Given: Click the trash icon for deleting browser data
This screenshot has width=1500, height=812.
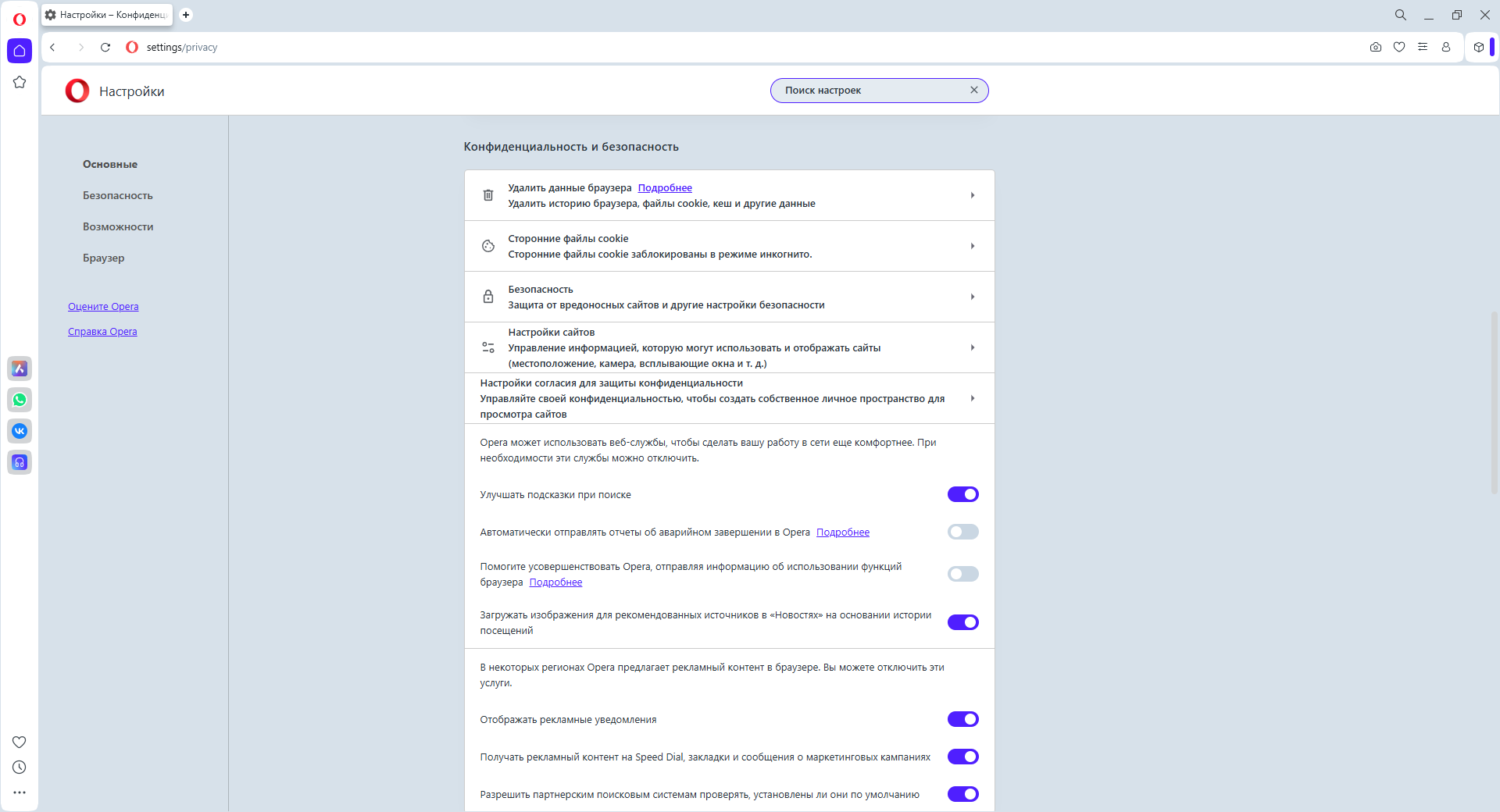Looking at the screenshot, I should pyautogui.click(x=488, y=195).
